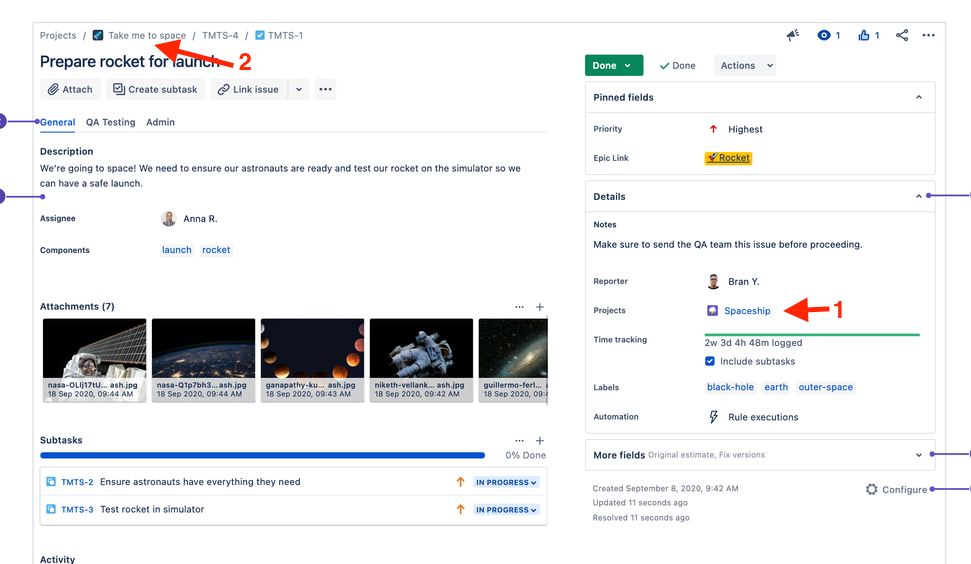This screenshot has width=971, height=564.
Task: Click the feedback megaphone icon
Action: point(793,35)
